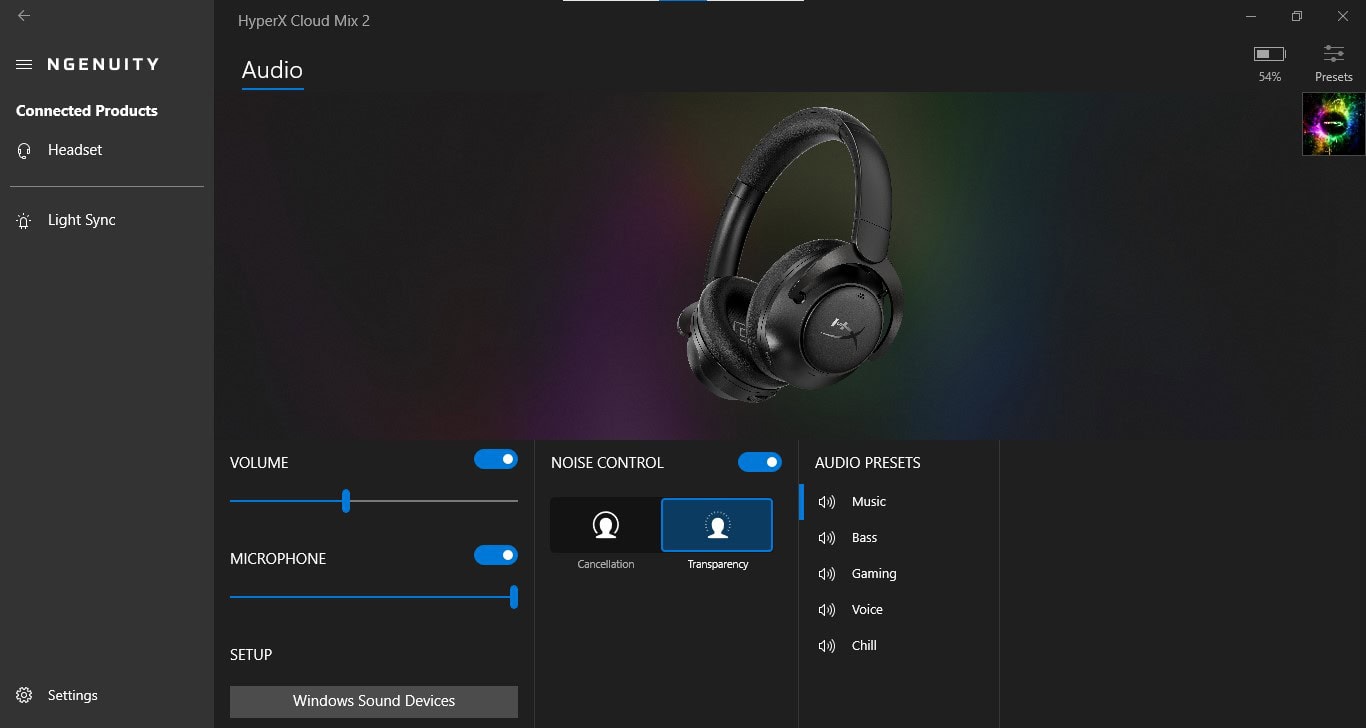
Task: Click speaker icon next to Music
Action: tap(827, 502)
